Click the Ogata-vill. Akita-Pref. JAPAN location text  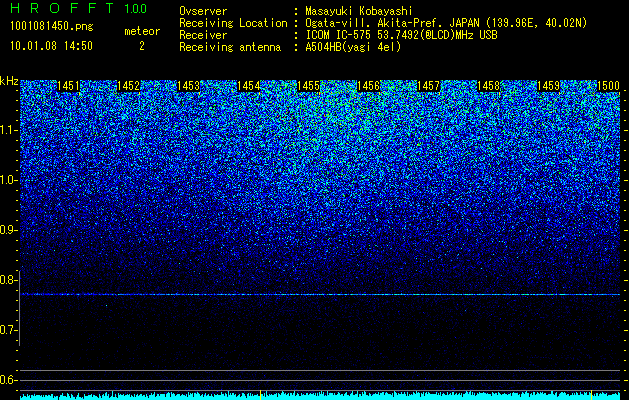point(446,23)
